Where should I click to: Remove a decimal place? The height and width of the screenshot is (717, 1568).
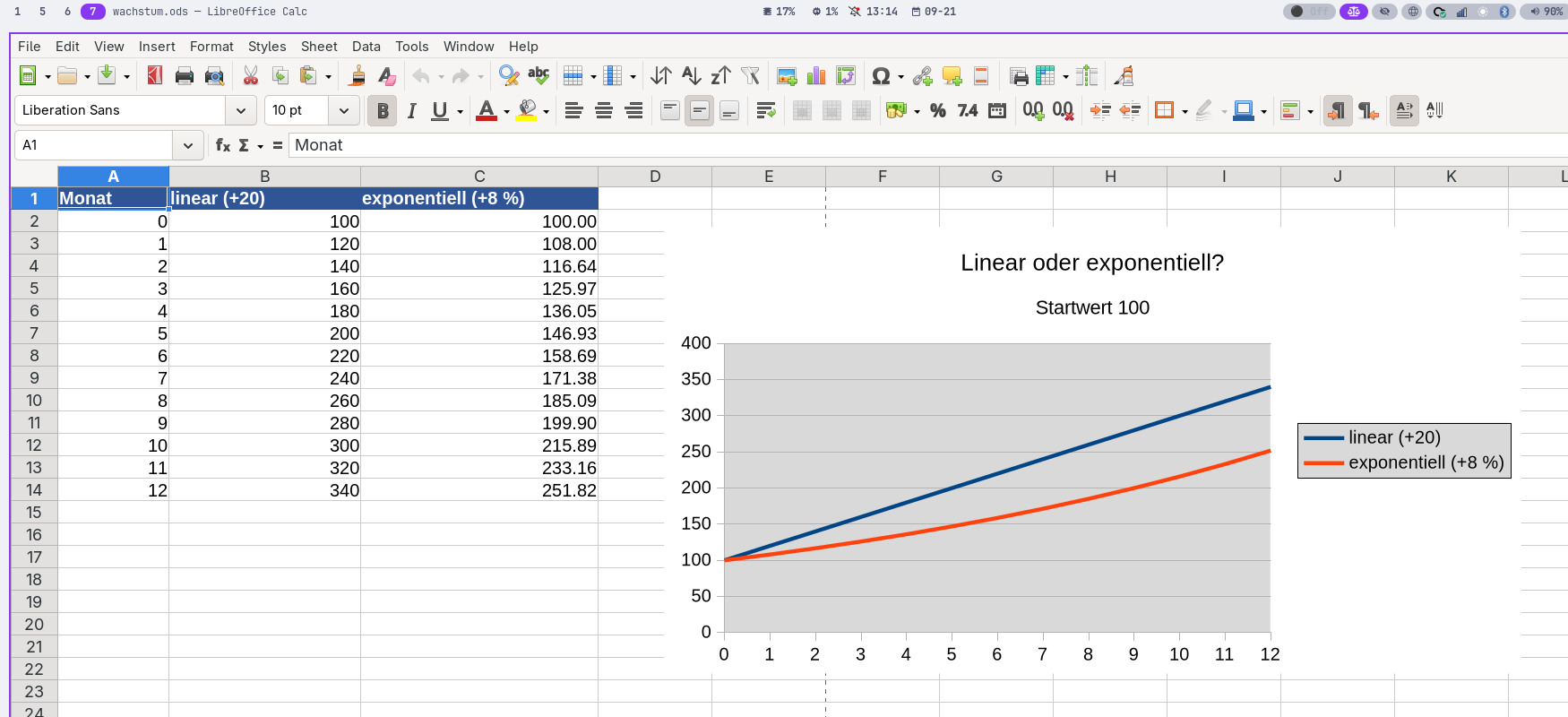pyautogui.click(x=1063, y=110)
